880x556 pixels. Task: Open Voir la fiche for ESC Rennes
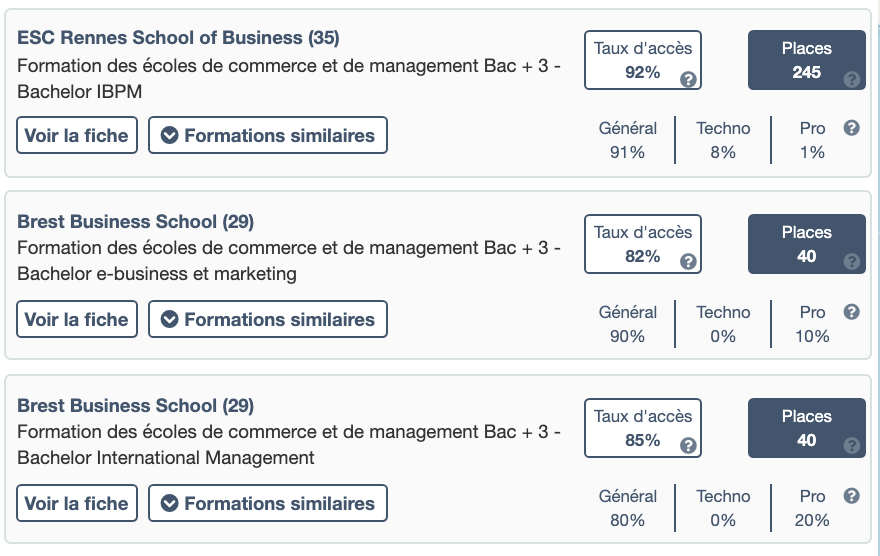pos(77,135)
